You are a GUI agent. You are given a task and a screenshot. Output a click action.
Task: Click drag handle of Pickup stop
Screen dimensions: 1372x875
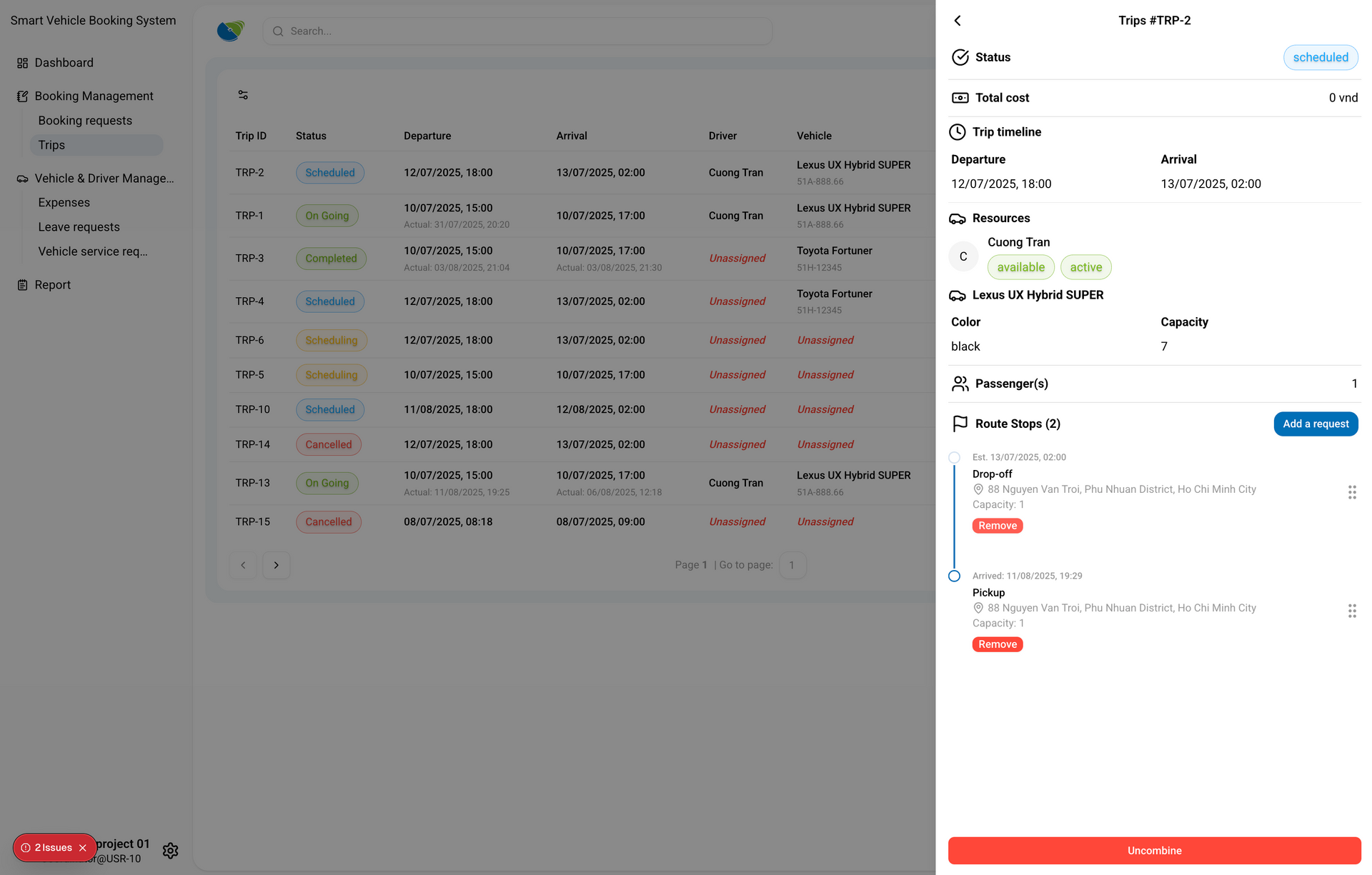[1351, 611]
